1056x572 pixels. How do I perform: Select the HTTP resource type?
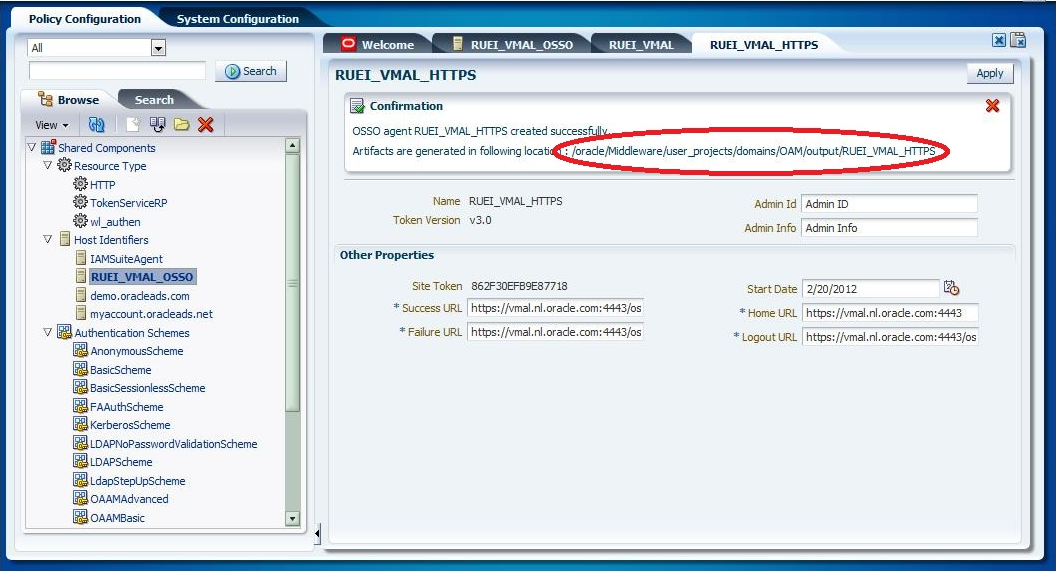(102, 184)
